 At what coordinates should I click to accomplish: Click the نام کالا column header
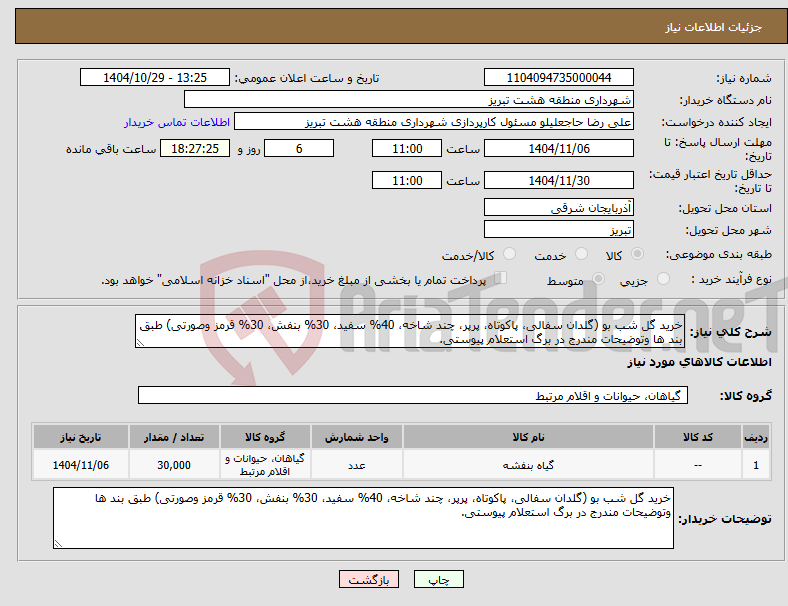pyautogui.click(x=528, y=437)
